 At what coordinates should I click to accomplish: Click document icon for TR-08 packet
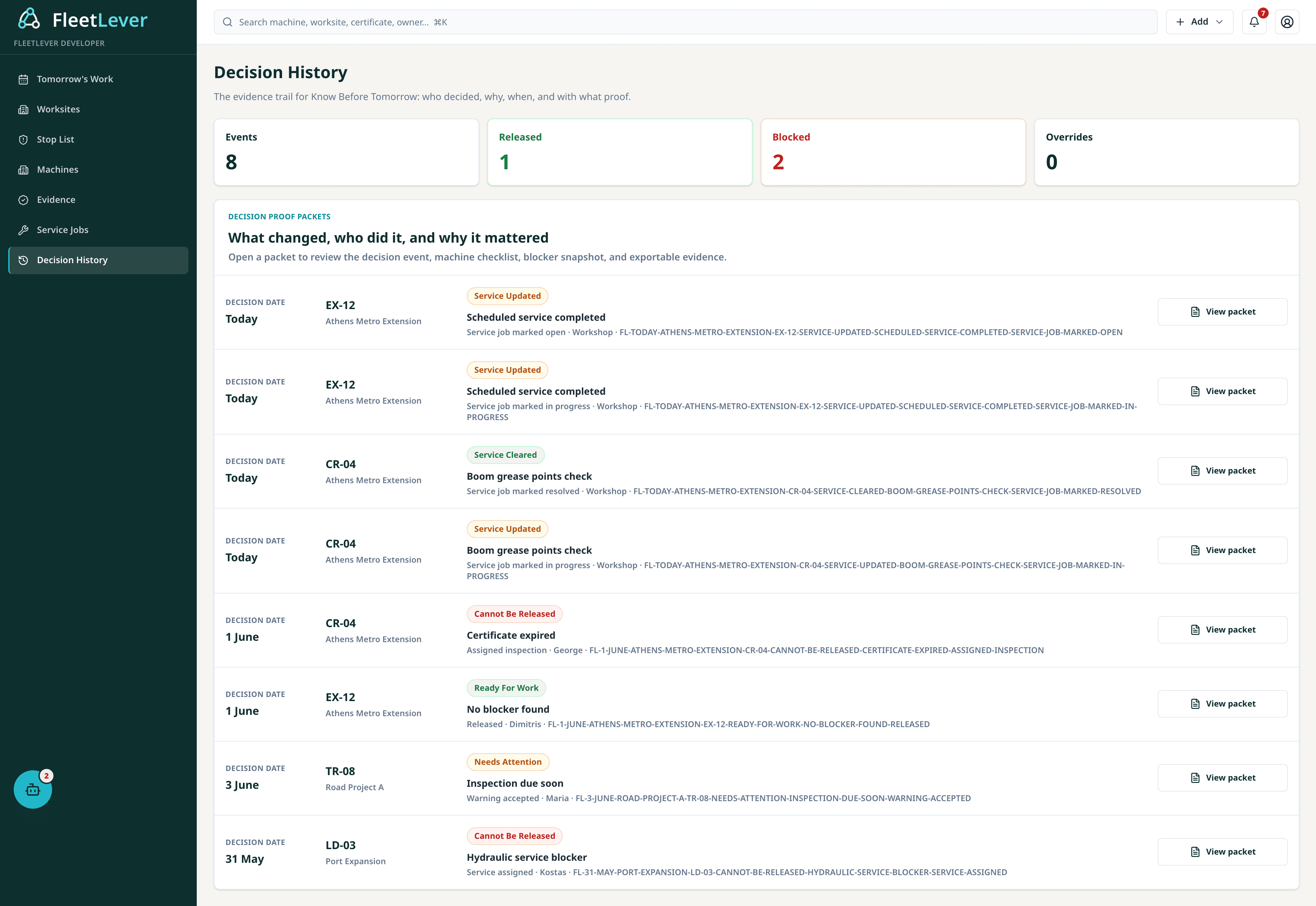pyautogui.click(x=1195, y=778)
